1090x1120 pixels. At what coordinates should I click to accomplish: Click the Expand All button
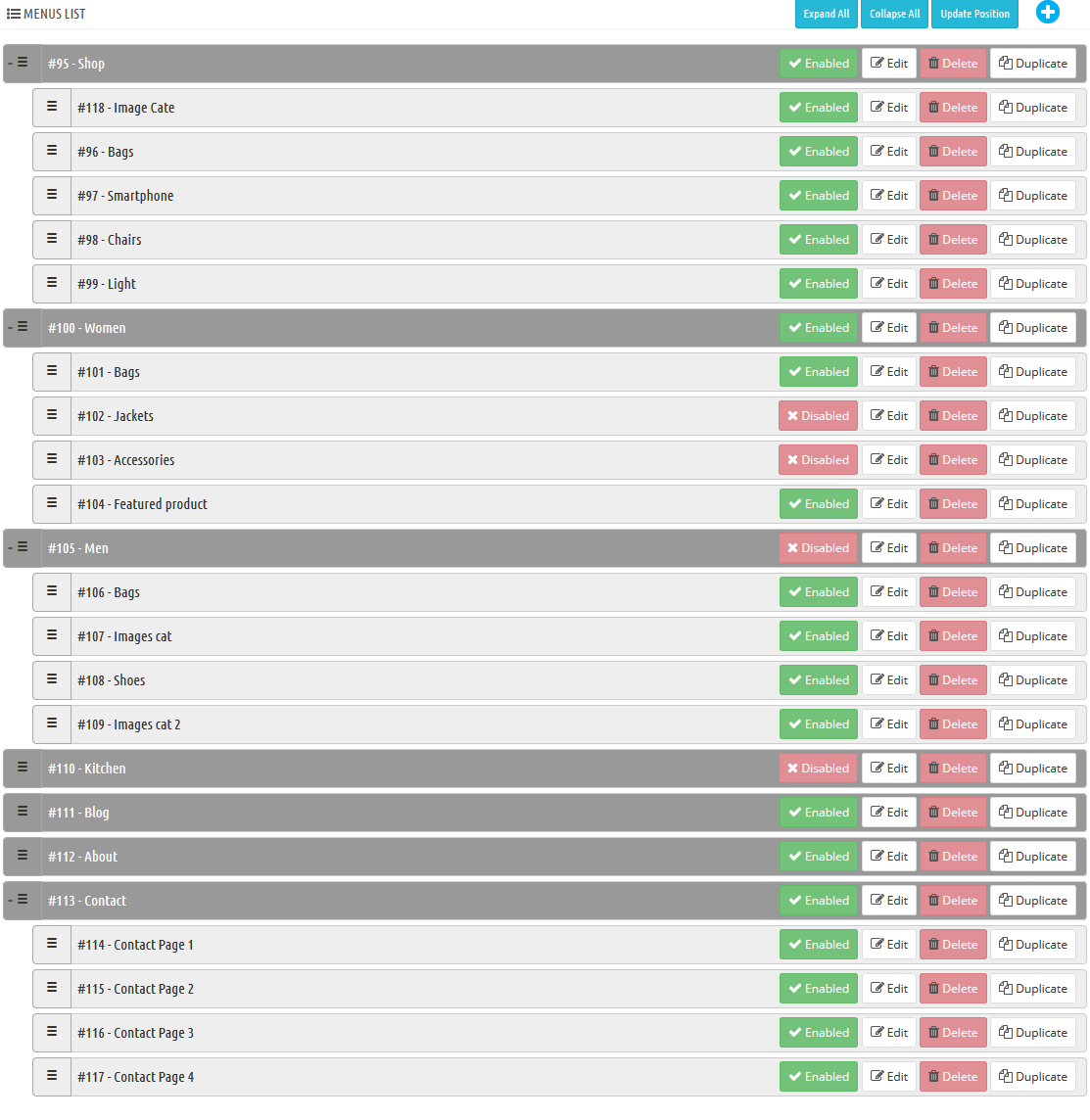point(827,14)
